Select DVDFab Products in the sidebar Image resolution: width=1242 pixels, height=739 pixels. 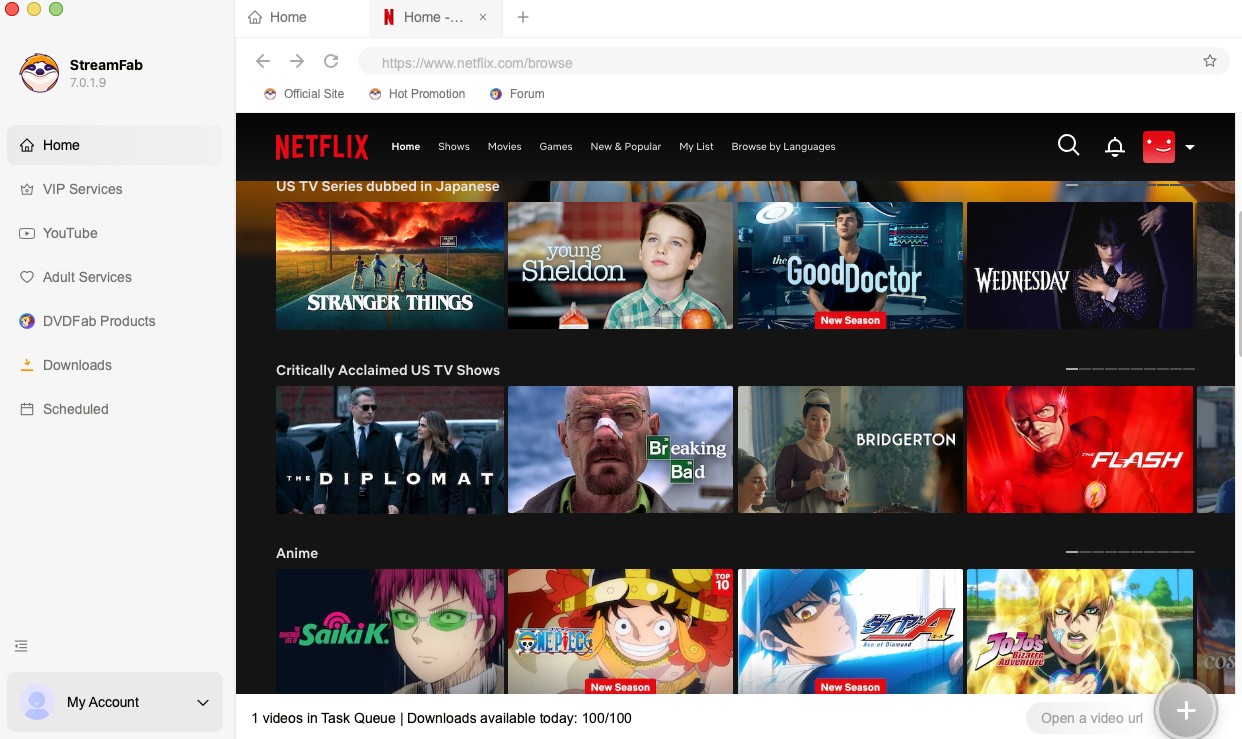[x=115, y=321]
